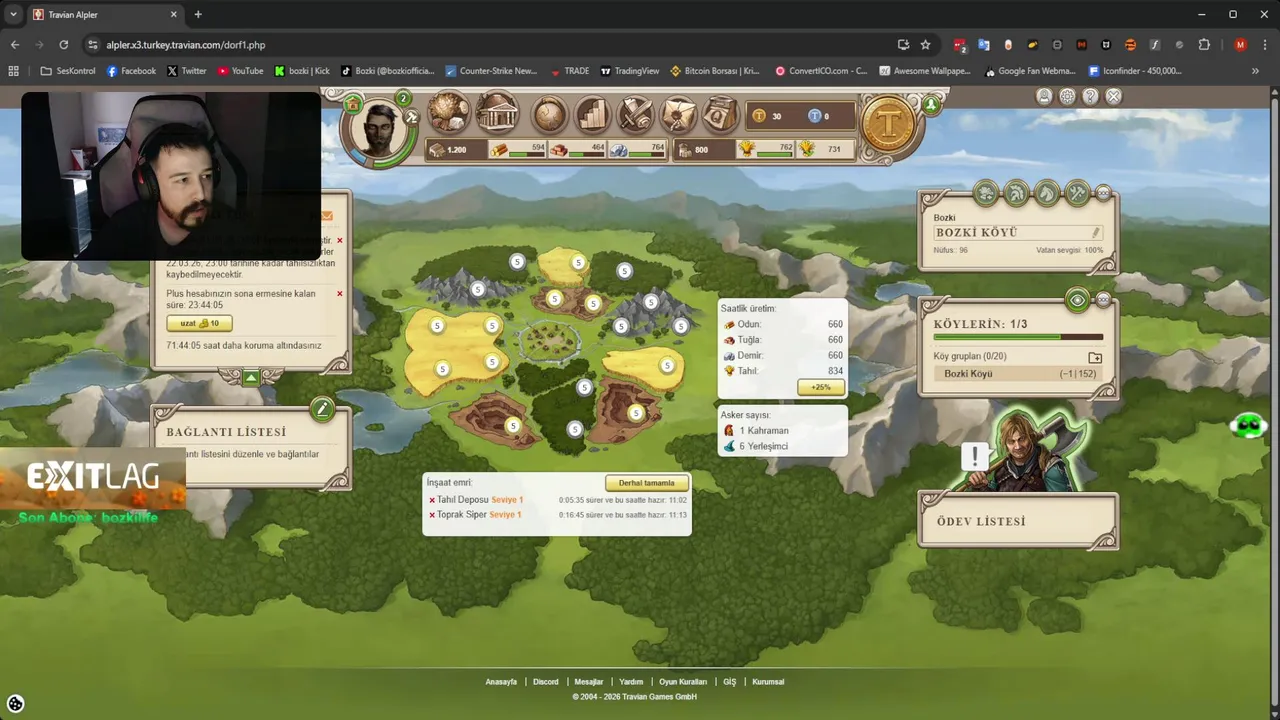Click the add village group folder icon
Screen dimensions: 1280x720
1095,357
